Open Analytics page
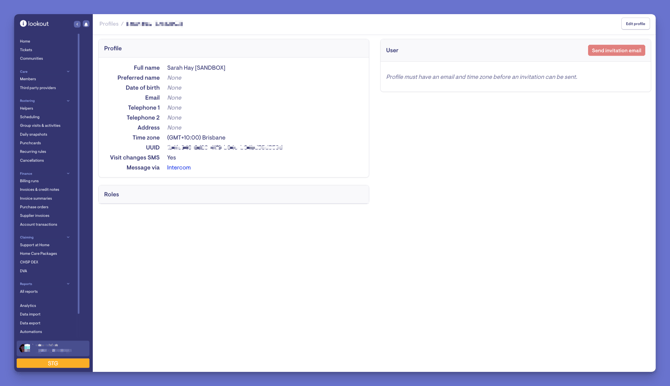This screenshot has height=386, width=670. 28,306
